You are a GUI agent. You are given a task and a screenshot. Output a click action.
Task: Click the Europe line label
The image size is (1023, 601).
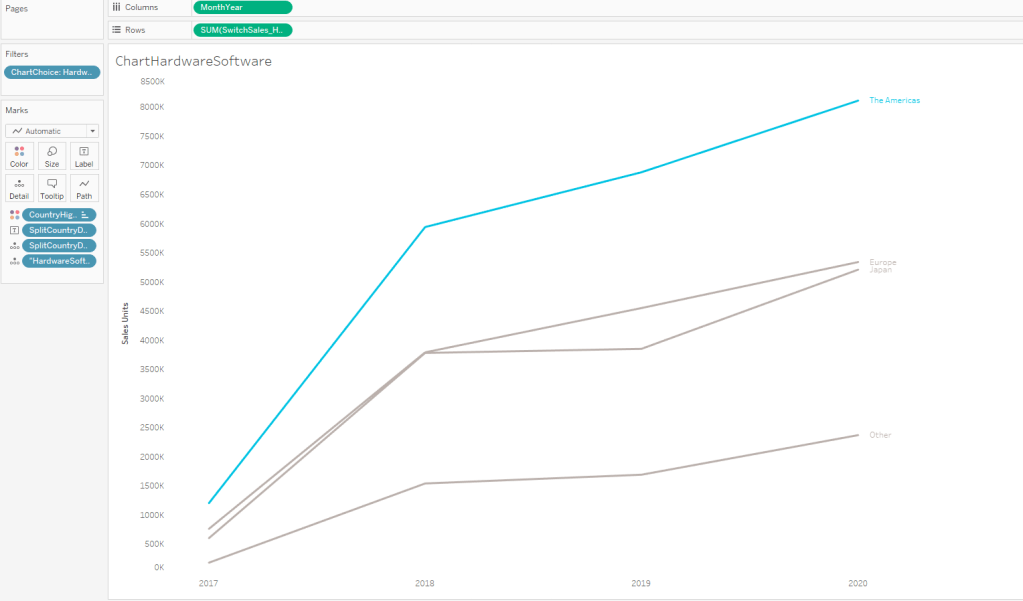click(882, 262)
